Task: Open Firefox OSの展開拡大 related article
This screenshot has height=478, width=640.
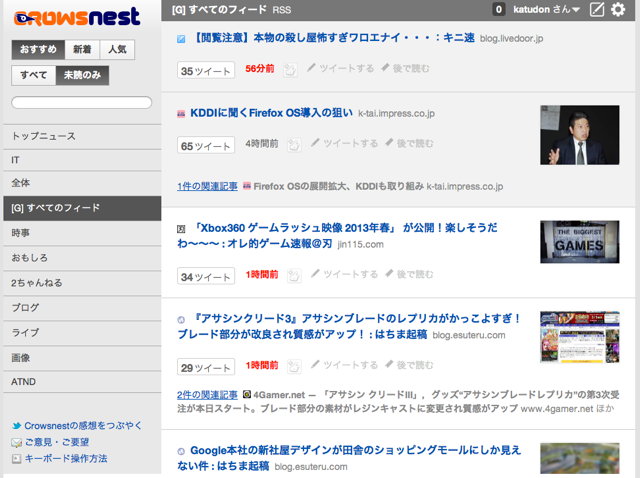Action: [x=339, y=187]
